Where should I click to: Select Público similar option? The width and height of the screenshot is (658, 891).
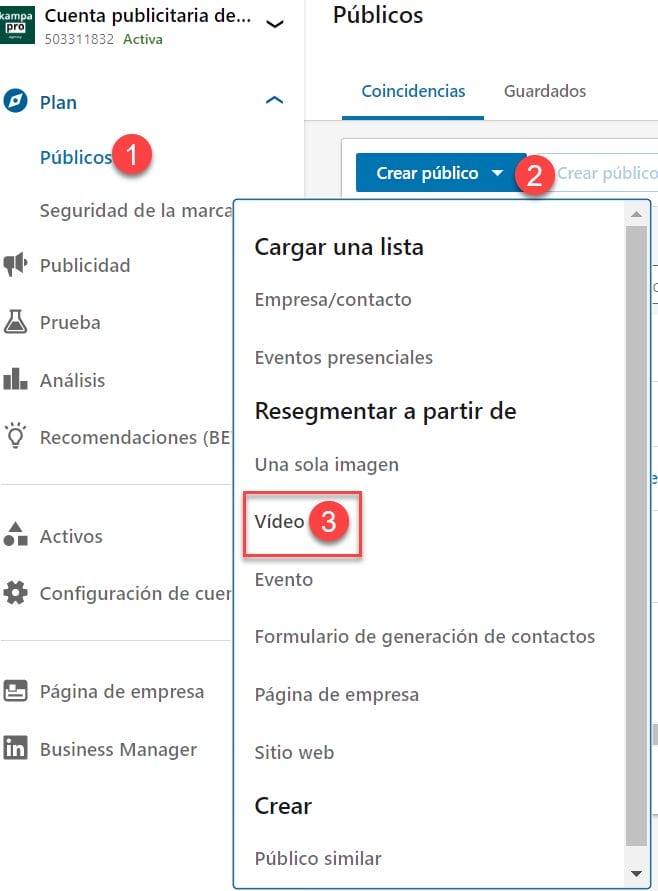[318, 859]
